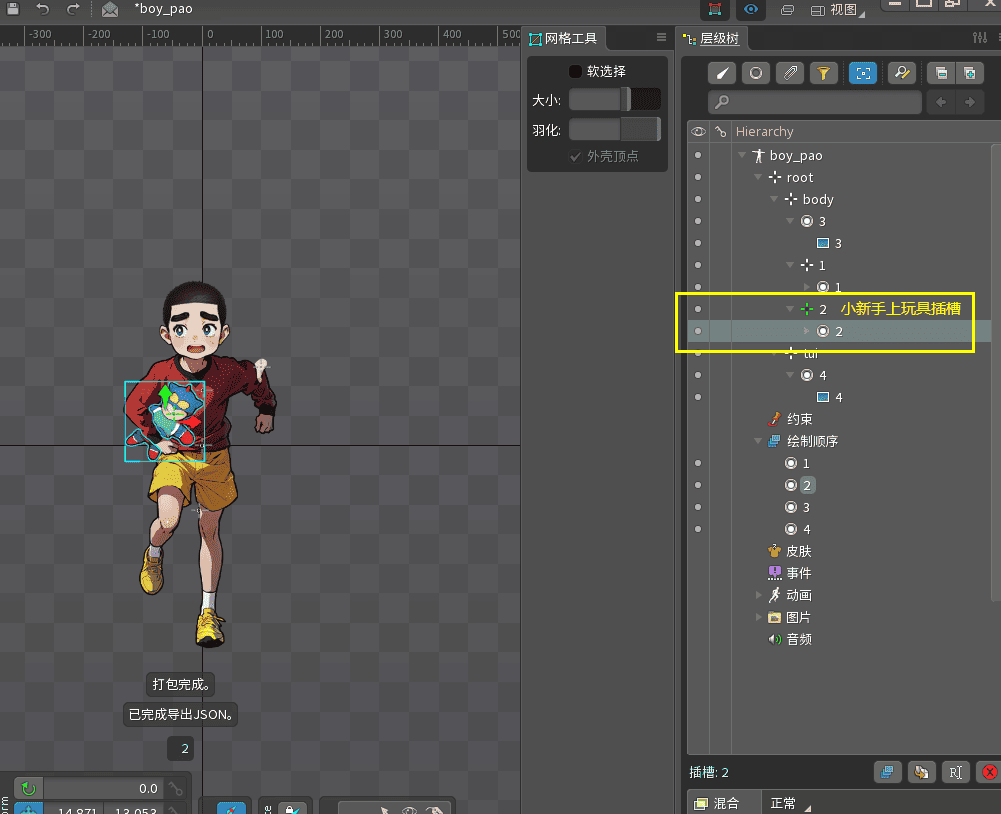Click the red delete icon for slot
Screen dimensions: 1001x814
[989, 772]
